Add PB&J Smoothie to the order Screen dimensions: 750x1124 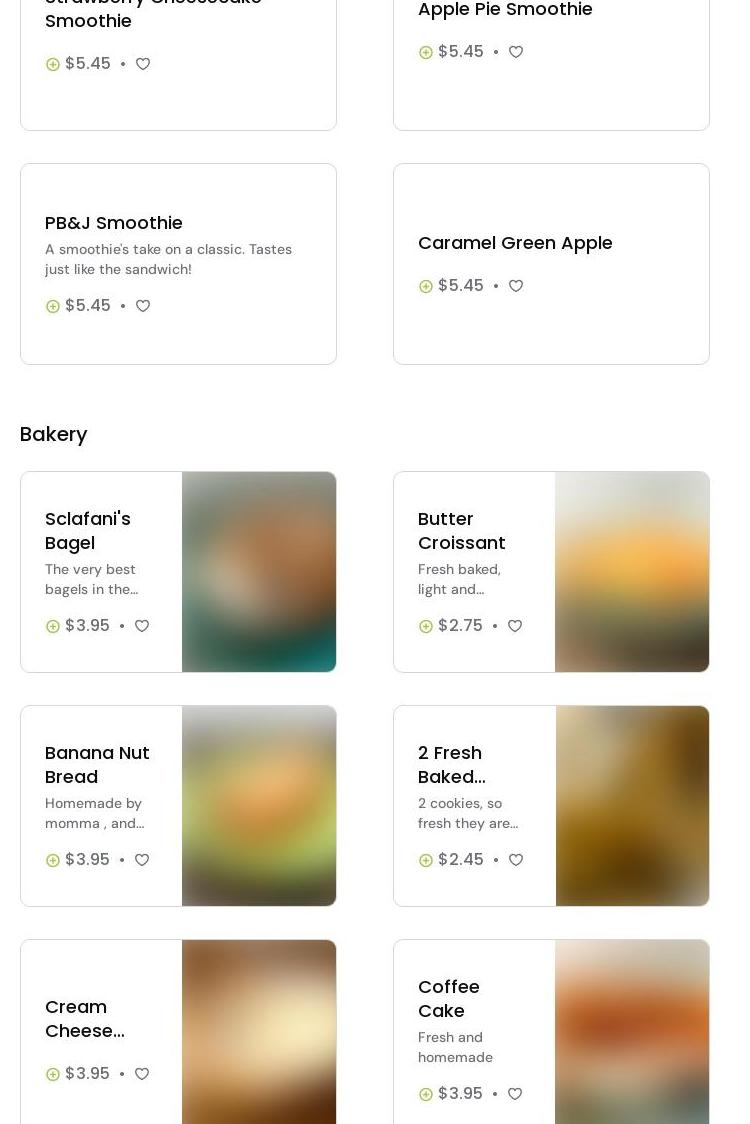click(53, 306)
